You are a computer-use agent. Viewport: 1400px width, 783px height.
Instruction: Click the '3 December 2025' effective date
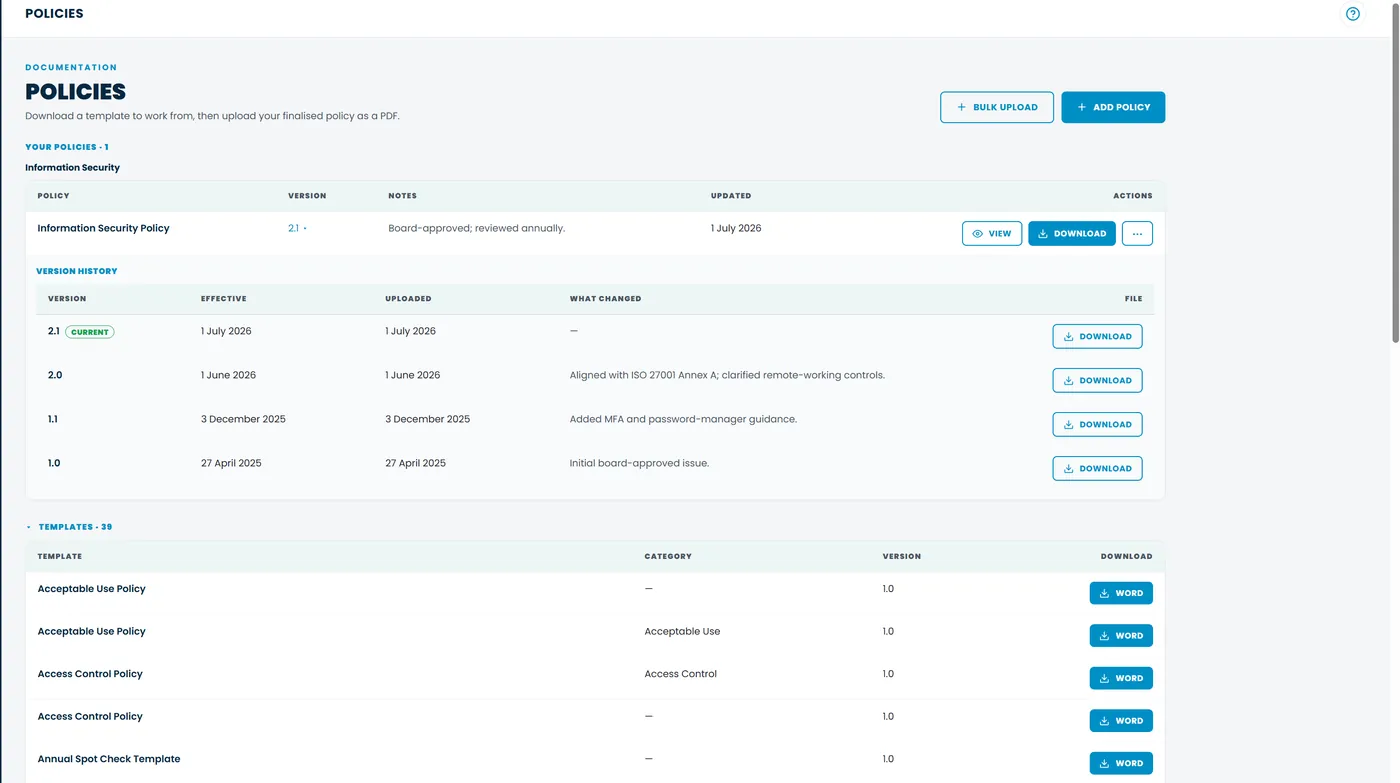(243, 419)
